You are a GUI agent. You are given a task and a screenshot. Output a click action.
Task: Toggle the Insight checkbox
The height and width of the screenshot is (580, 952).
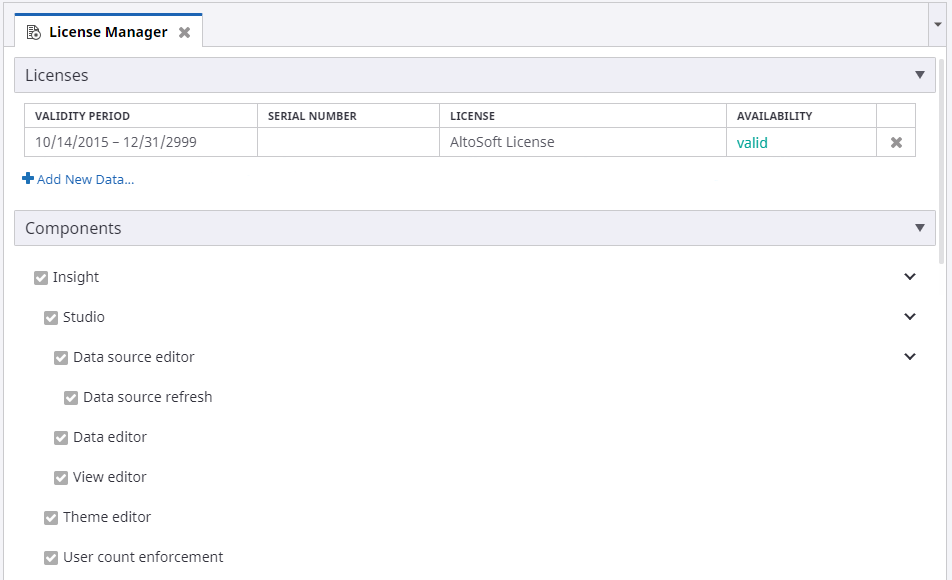[41, 278]
